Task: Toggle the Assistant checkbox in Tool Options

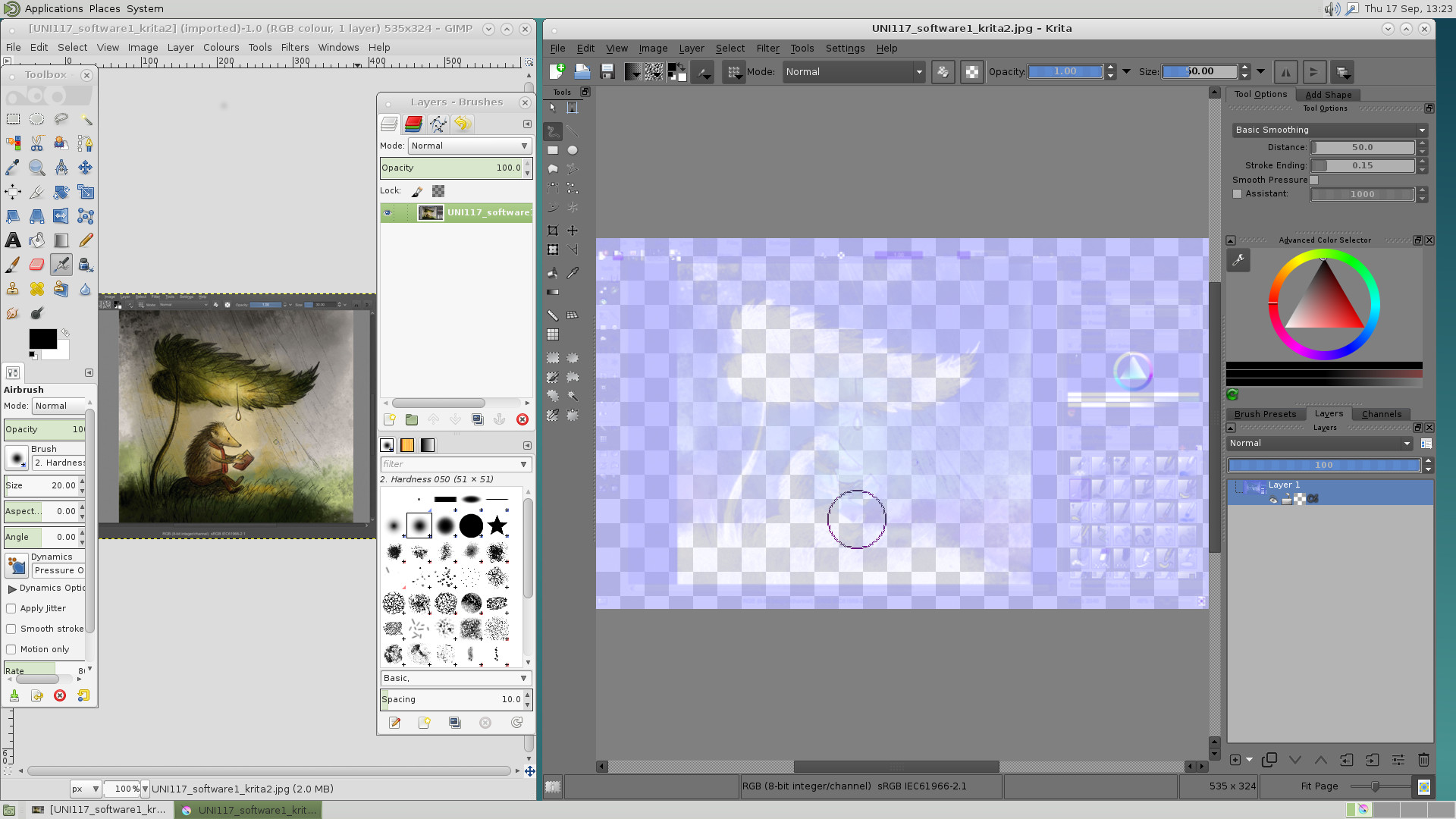Action: (1238, 194)
